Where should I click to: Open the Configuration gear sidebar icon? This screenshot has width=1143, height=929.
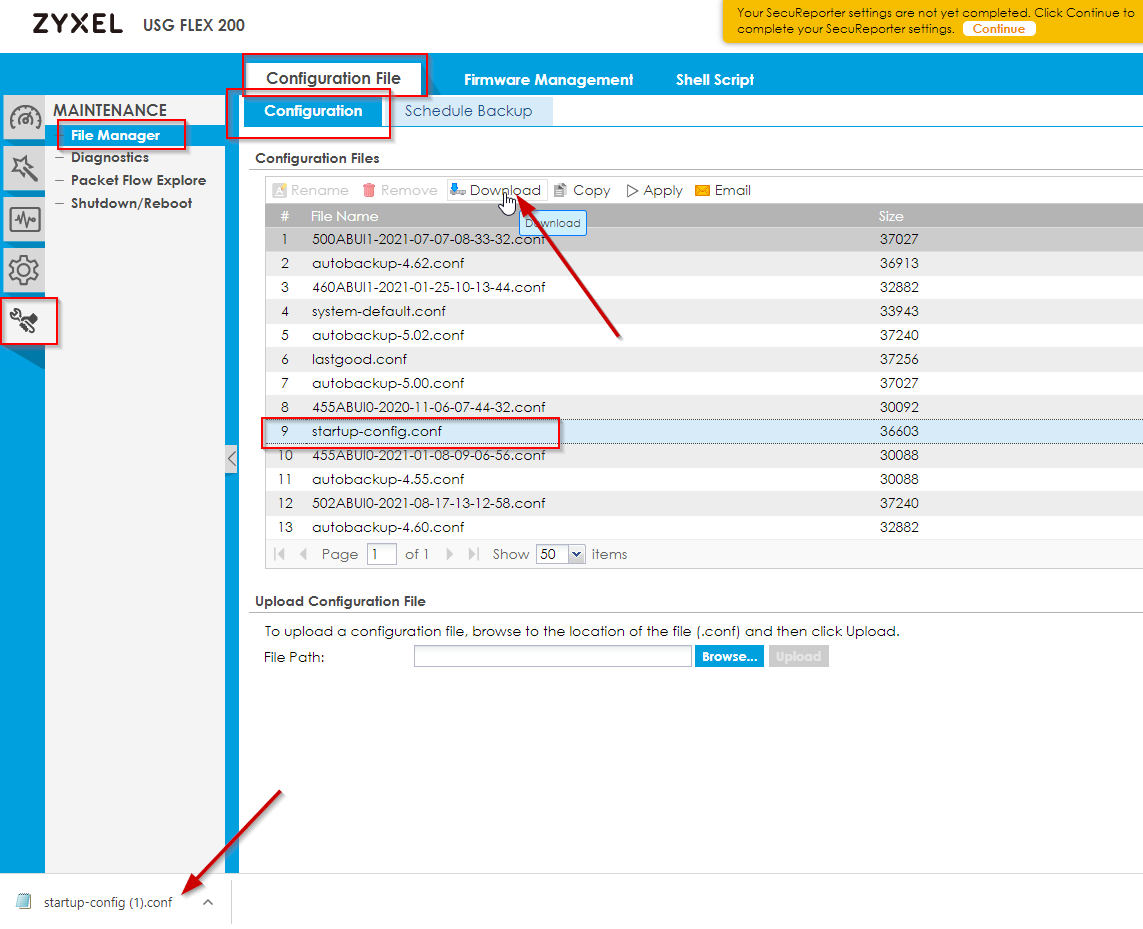click(24, 269)
